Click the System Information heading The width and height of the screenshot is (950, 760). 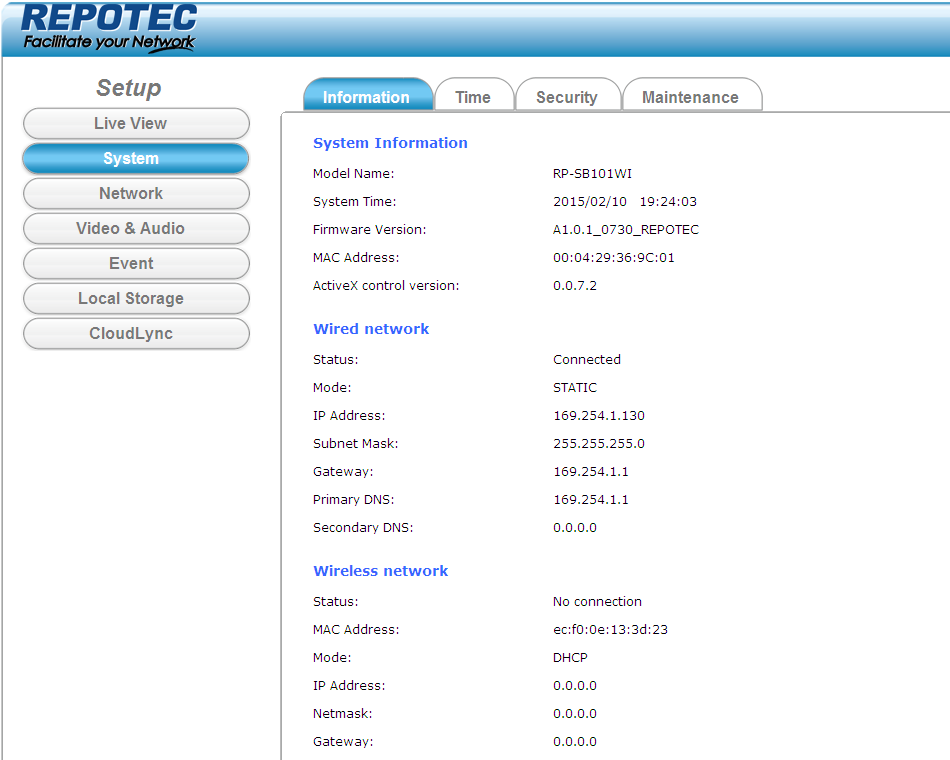point(390,143)
